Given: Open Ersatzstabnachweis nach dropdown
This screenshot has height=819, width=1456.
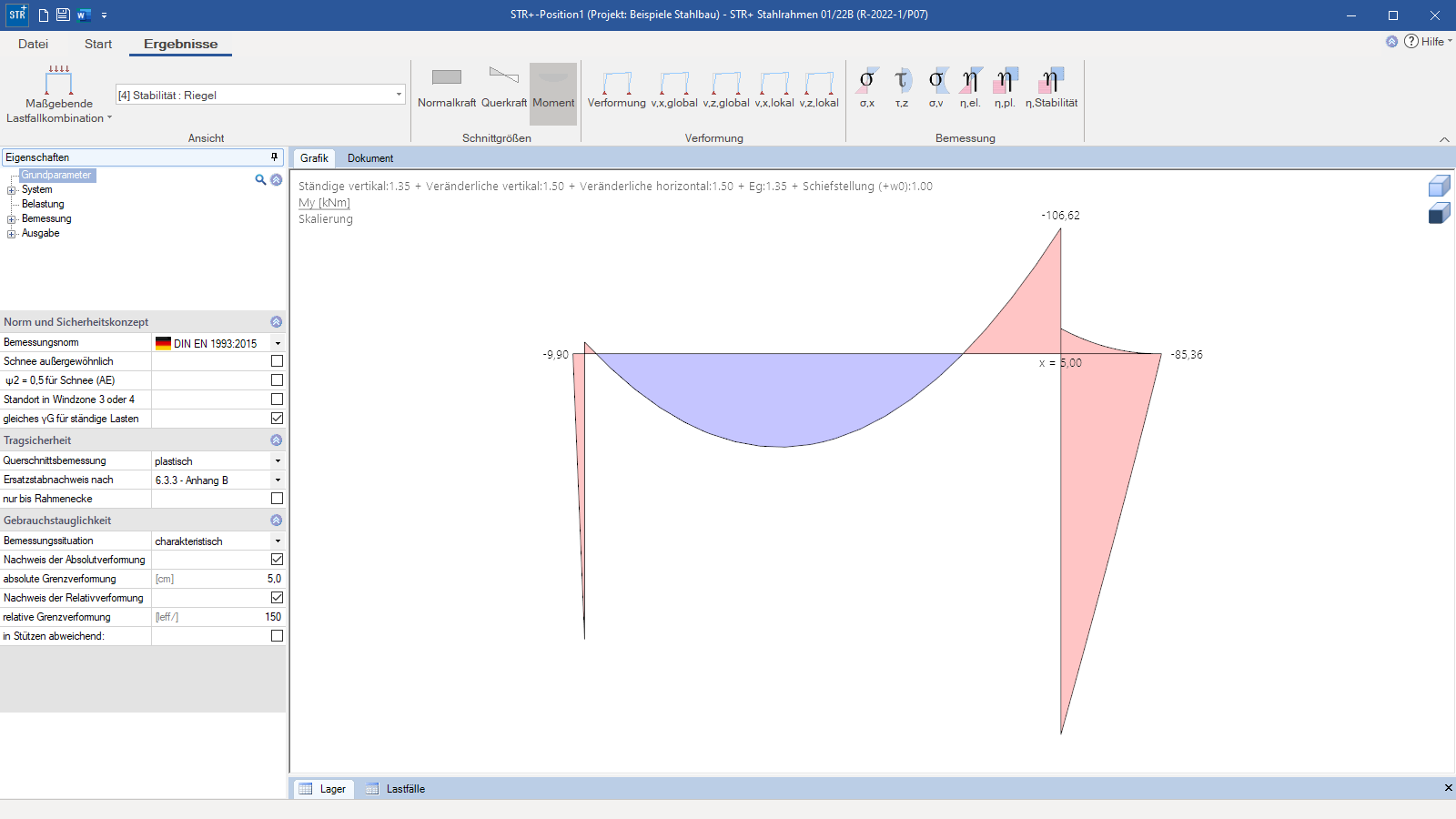Looking at the screenshot, I should pos(278,480).
